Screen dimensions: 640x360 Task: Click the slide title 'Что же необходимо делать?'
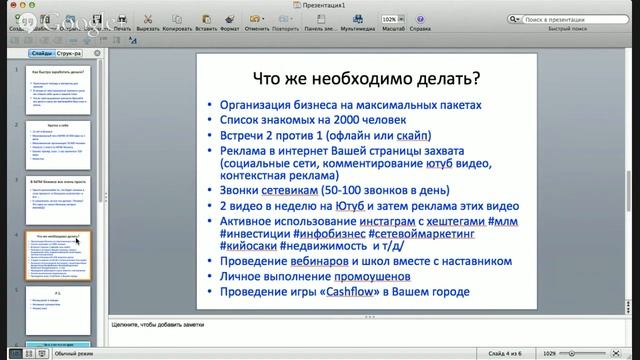[x=367, y=78]
